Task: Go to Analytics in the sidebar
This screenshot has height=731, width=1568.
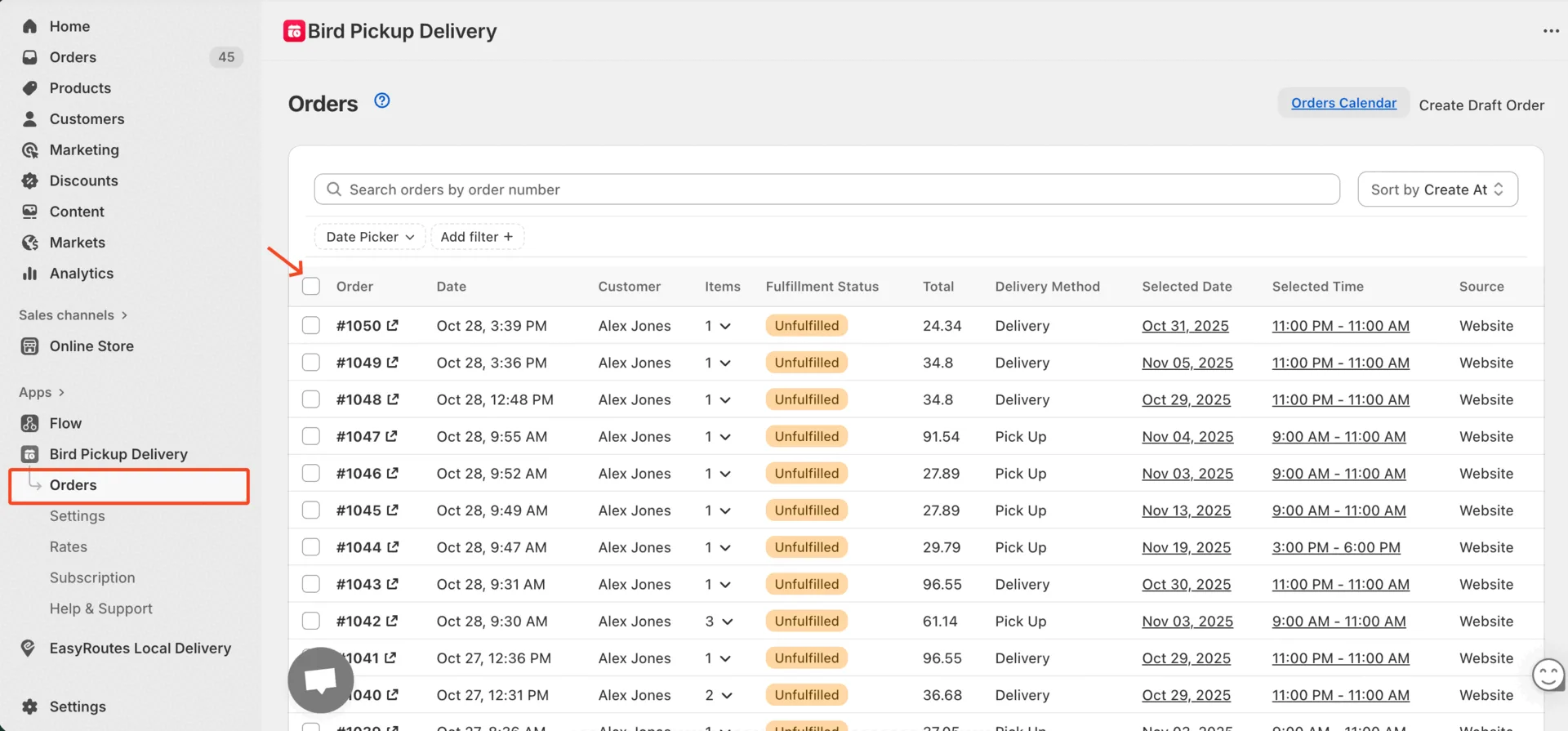Action: [x=81, y=274]
